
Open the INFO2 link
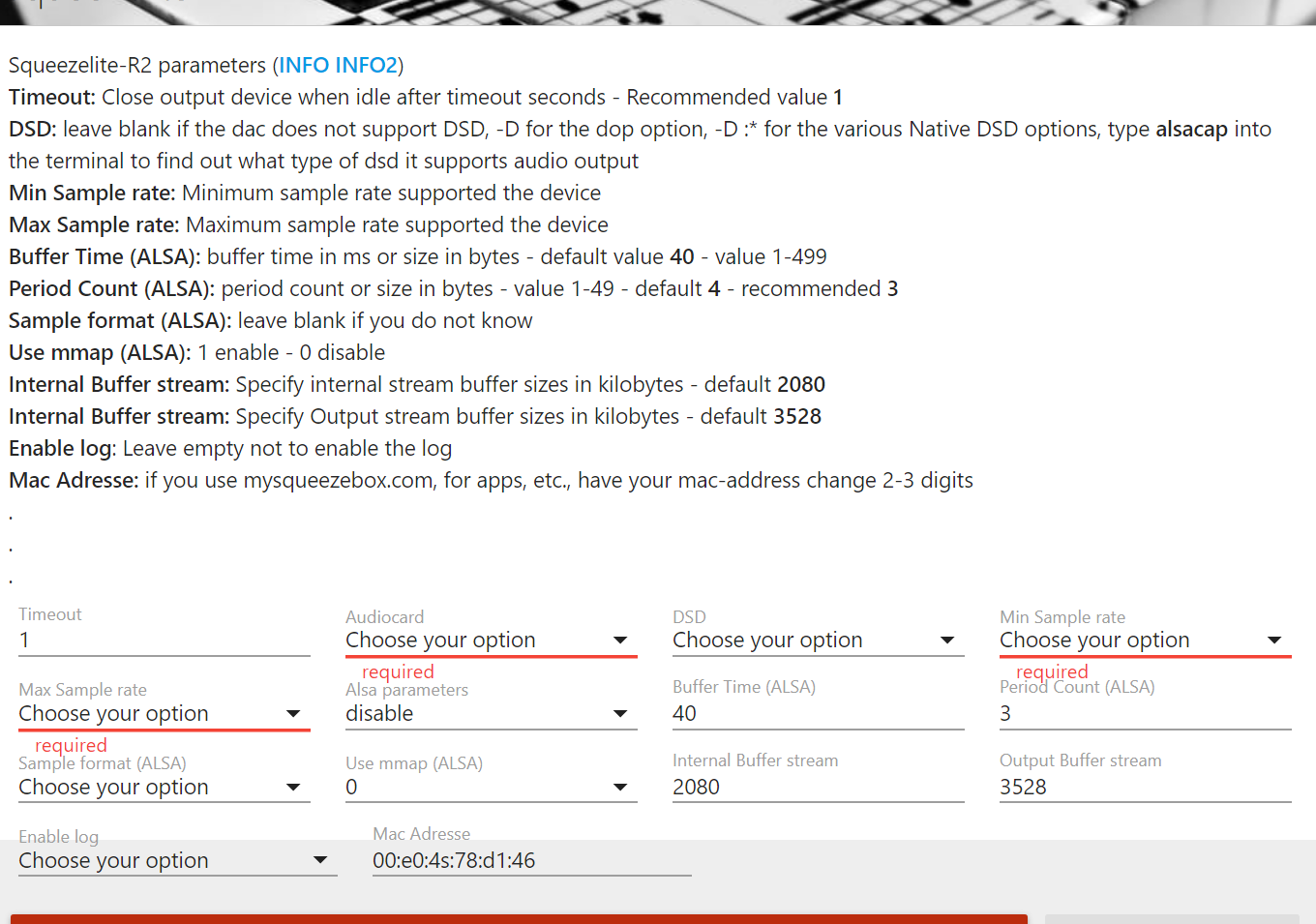(366, 65)
